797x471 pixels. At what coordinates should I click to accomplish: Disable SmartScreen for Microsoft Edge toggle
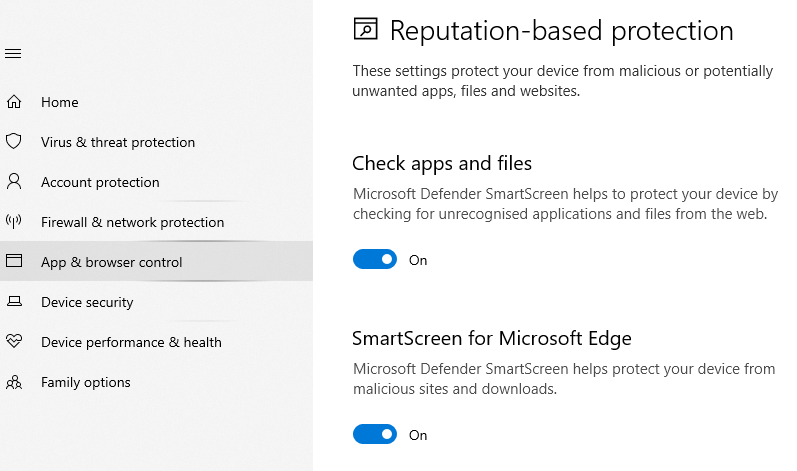[x=375, y=435]
